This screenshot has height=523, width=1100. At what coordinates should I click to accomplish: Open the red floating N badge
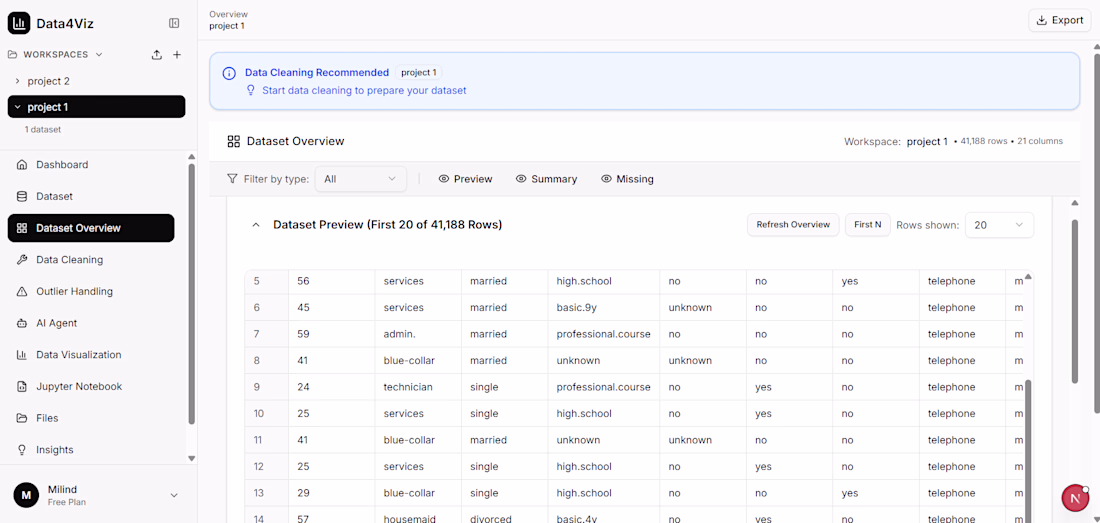(x=1075, y=497)
